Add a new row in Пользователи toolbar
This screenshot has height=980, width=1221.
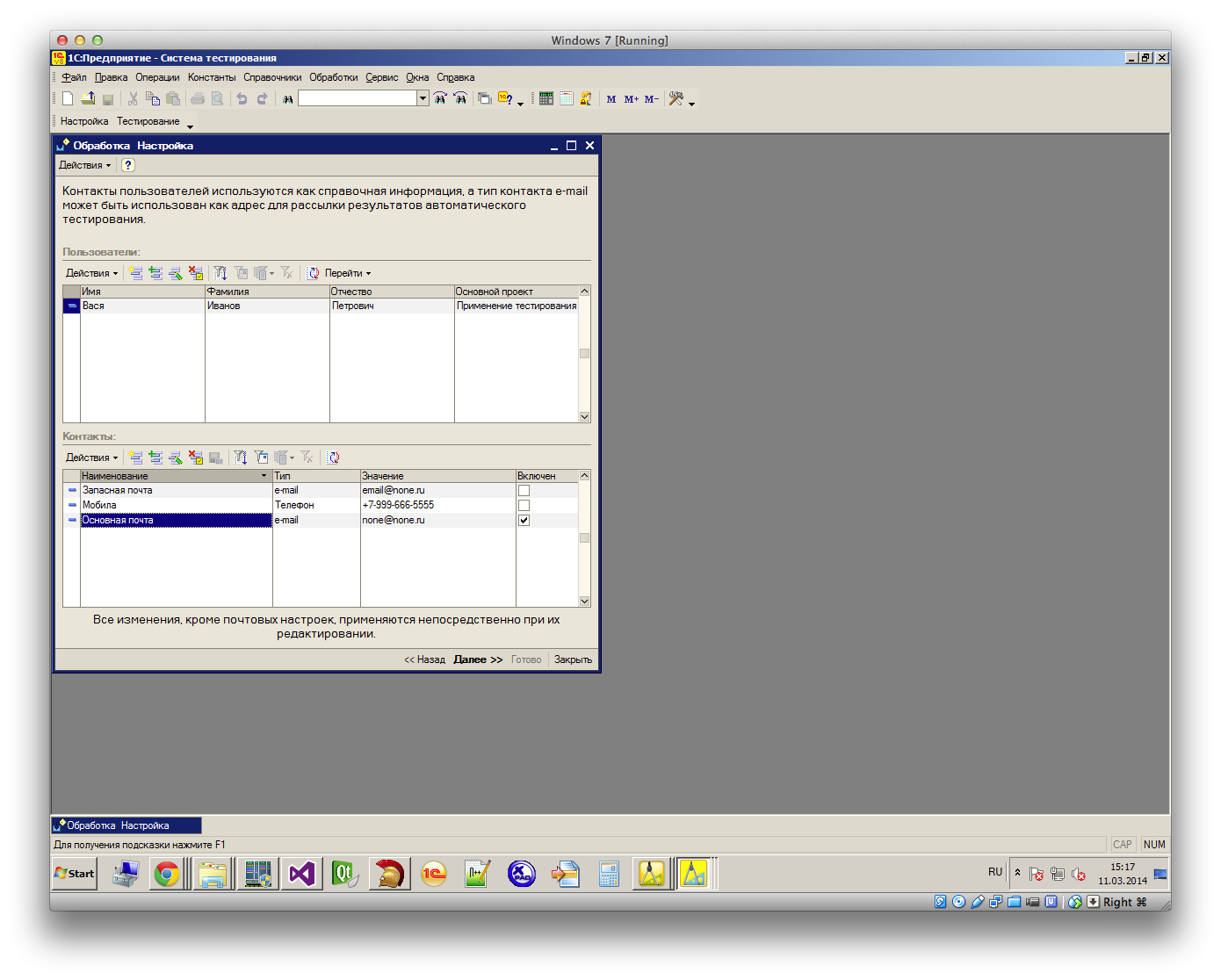click(135, 273)
